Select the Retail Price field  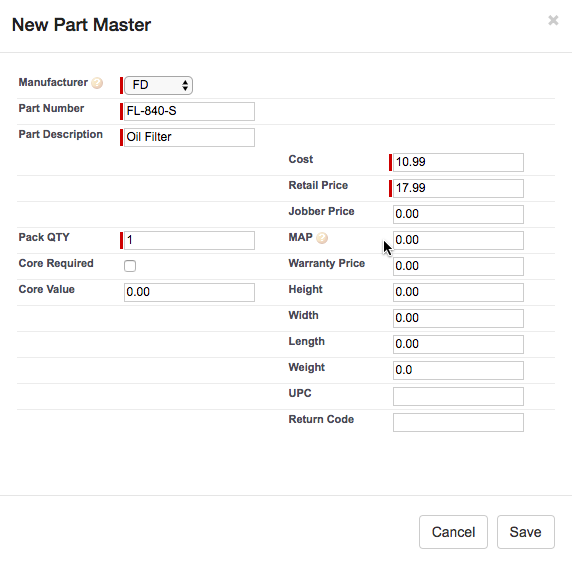click(458, 188)
